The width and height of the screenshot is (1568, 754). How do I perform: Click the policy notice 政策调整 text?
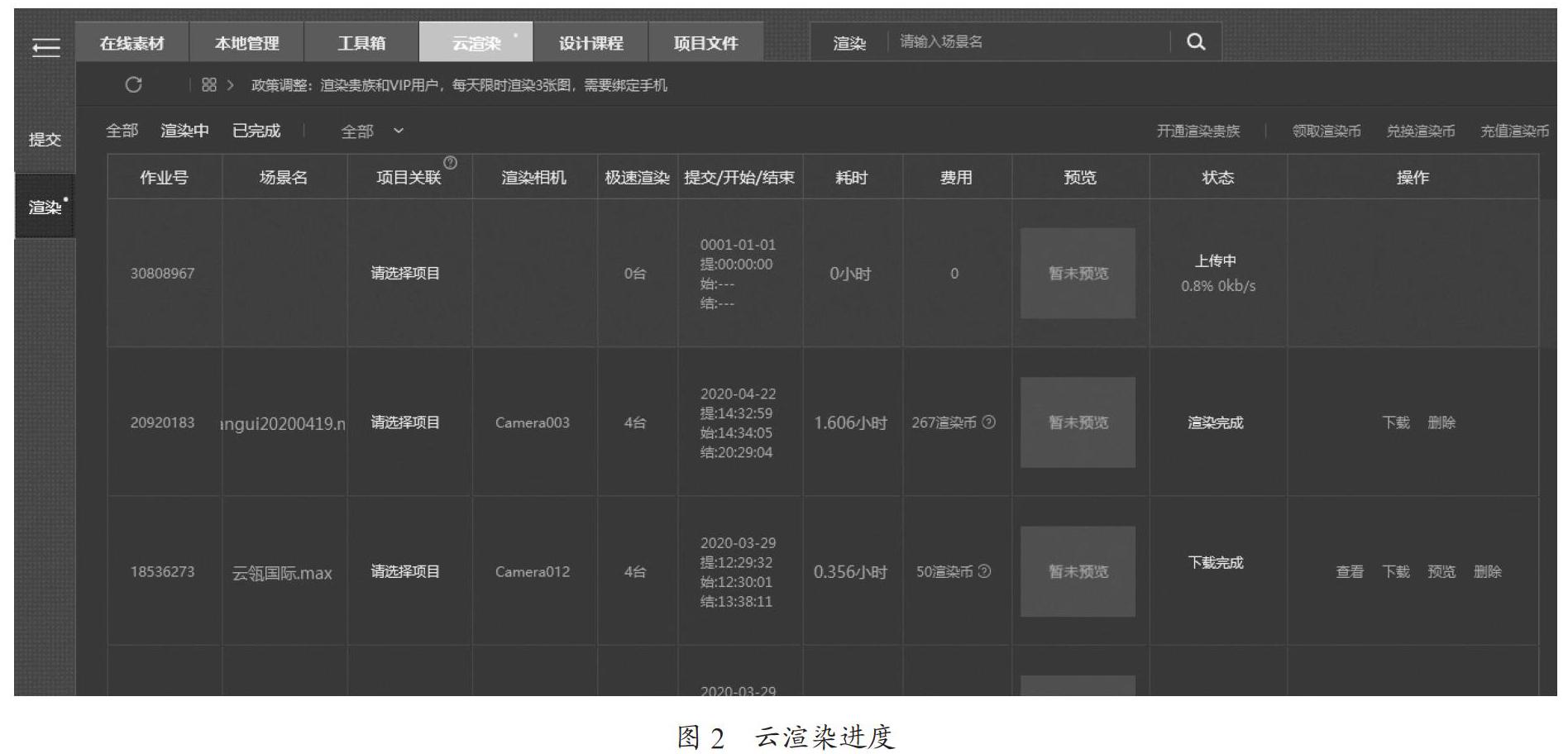459,85
